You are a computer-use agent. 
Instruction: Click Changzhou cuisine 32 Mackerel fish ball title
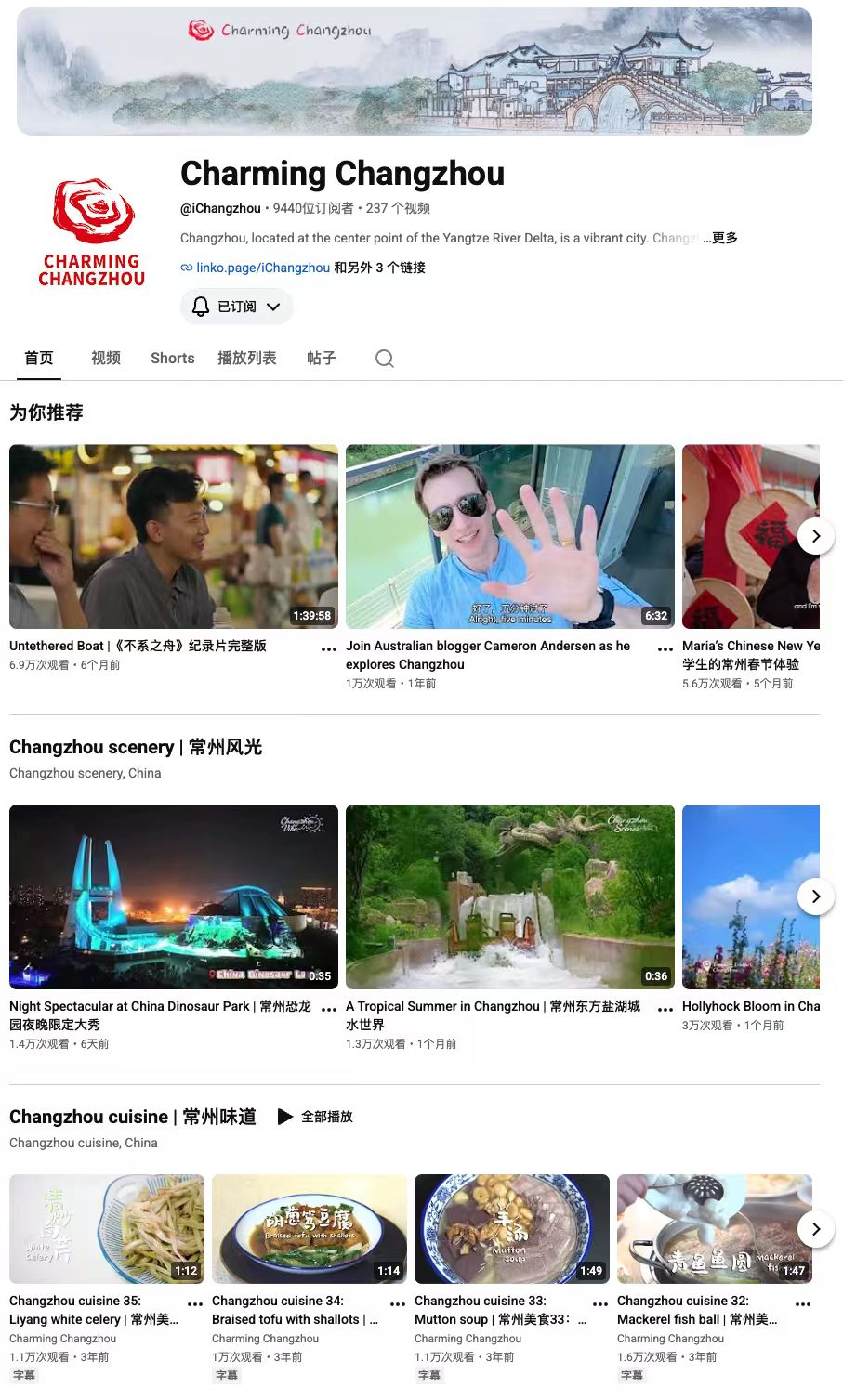(x=697, y=1310)
